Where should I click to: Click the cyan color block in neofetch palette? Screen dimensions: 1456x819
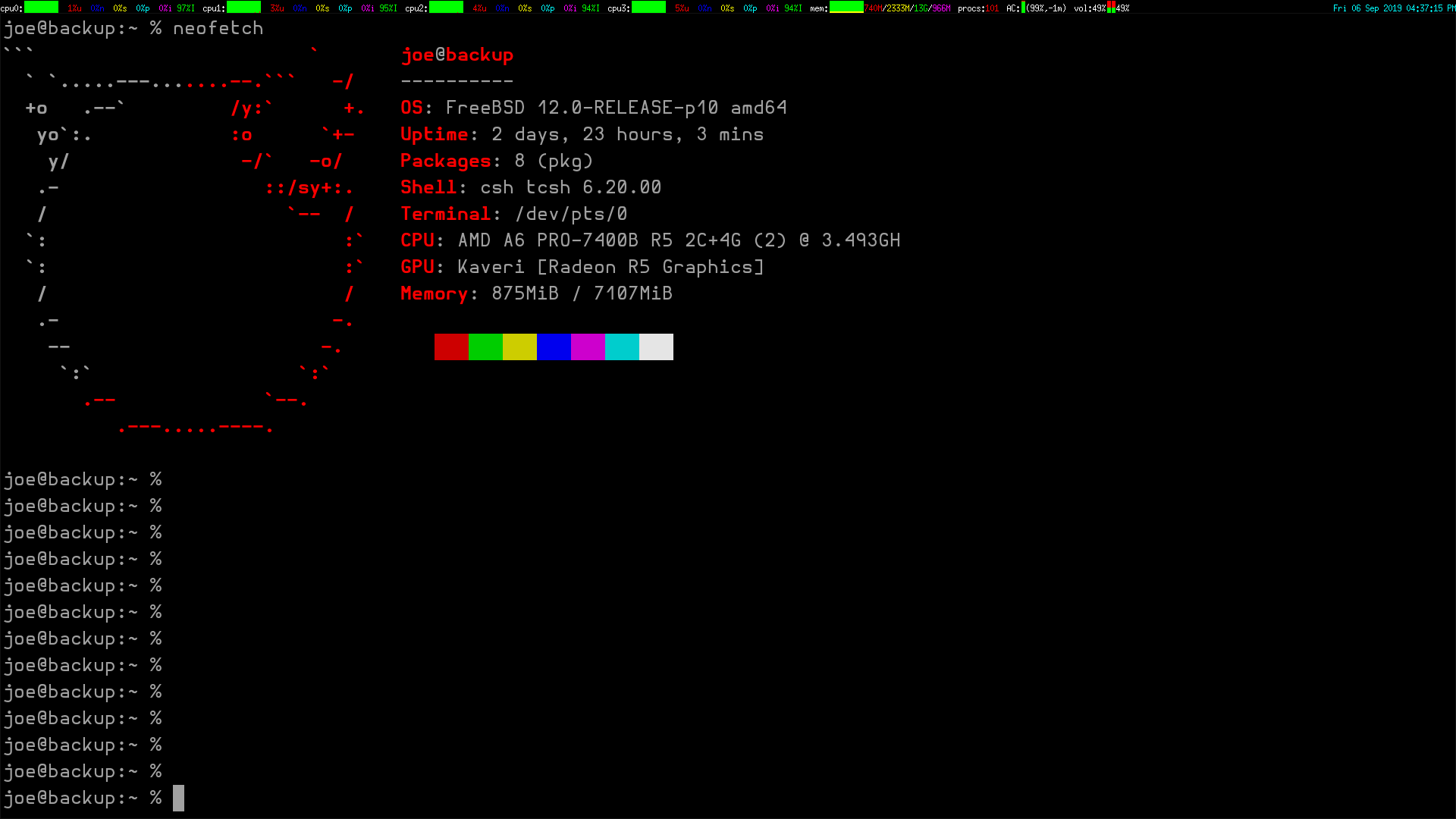622,347
